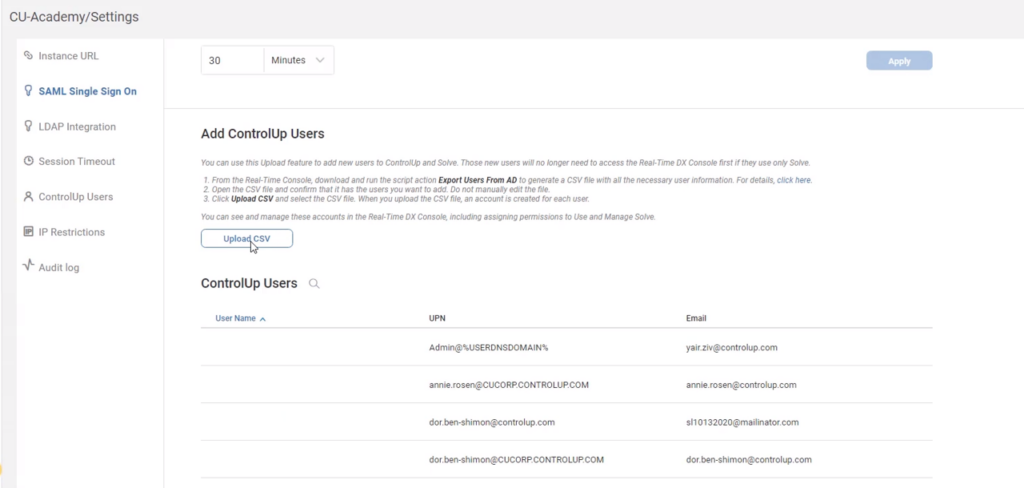
Task: Follow the 'click here' details link
Action: [794, 180]
